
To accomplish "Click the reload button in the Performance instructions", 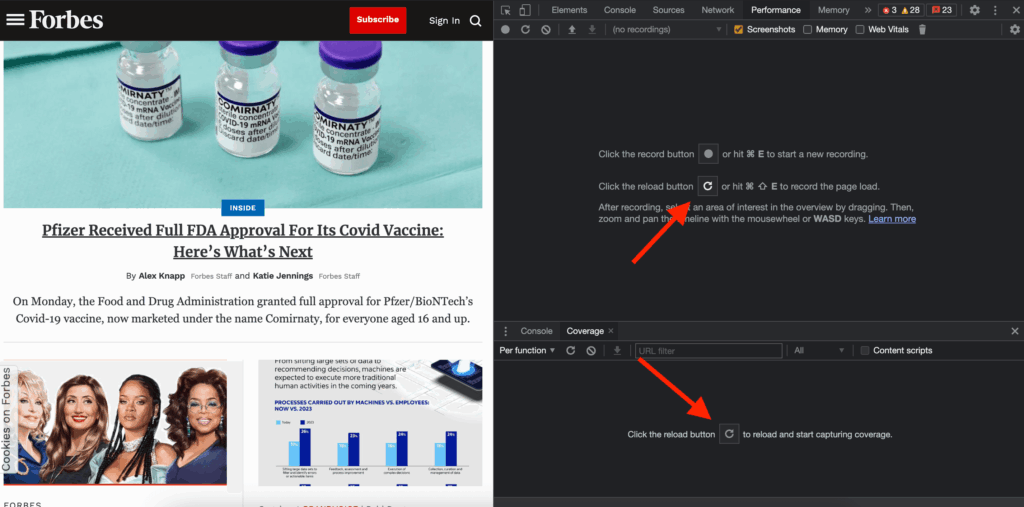I will (x=707, y=186).
